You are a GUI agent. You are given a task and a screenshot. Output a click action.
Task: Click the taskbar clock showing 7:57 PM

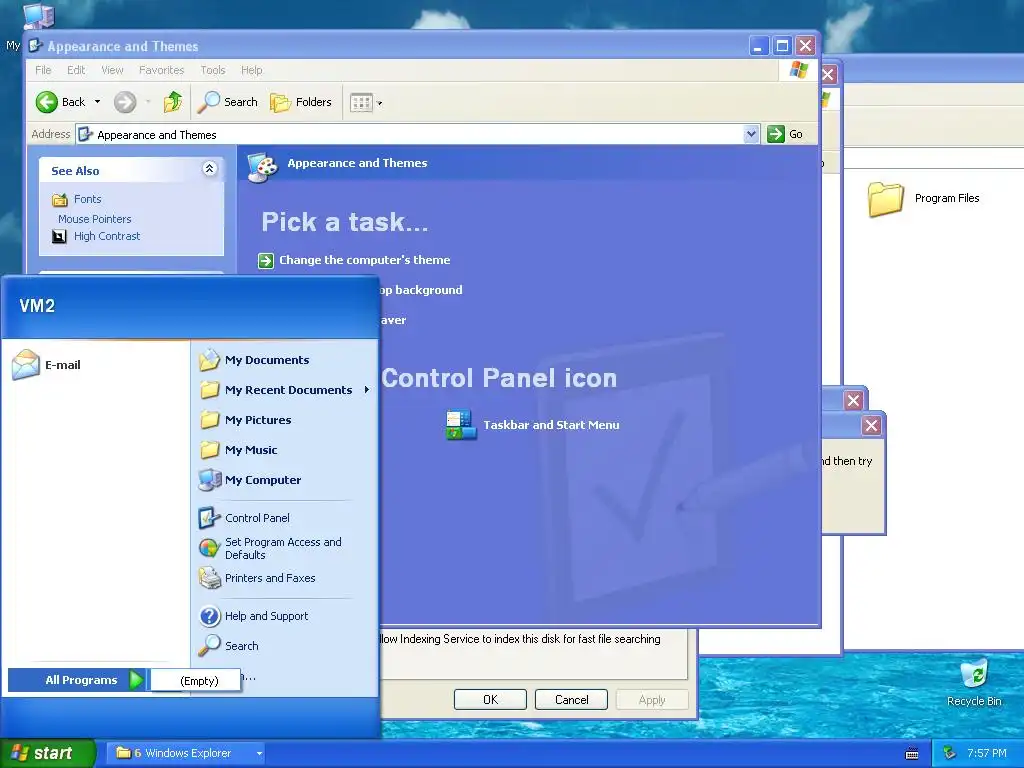click(x=987, y=753)
